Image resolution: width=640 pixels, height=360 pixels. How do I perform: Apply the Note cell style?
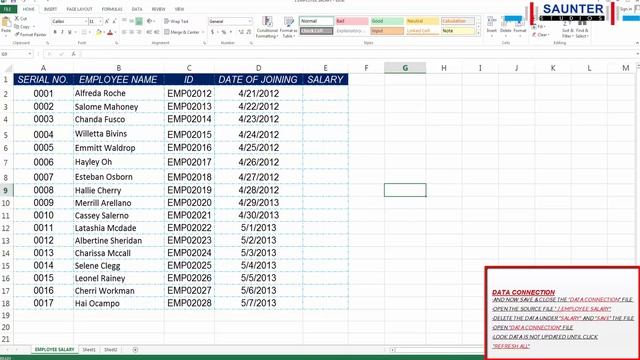pos(458,31)
